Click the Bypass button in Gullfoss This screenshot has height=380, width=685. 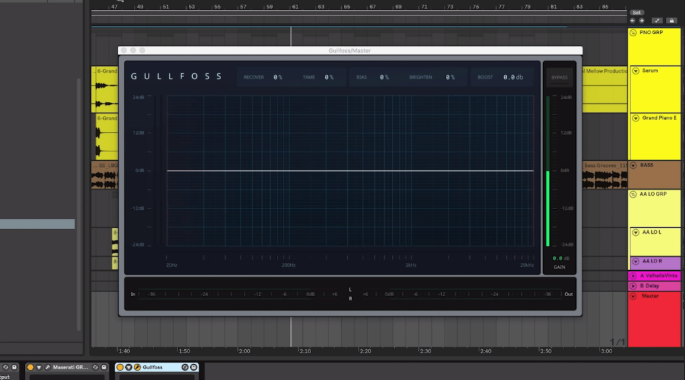pyautogui.click(x=559, y=77)
